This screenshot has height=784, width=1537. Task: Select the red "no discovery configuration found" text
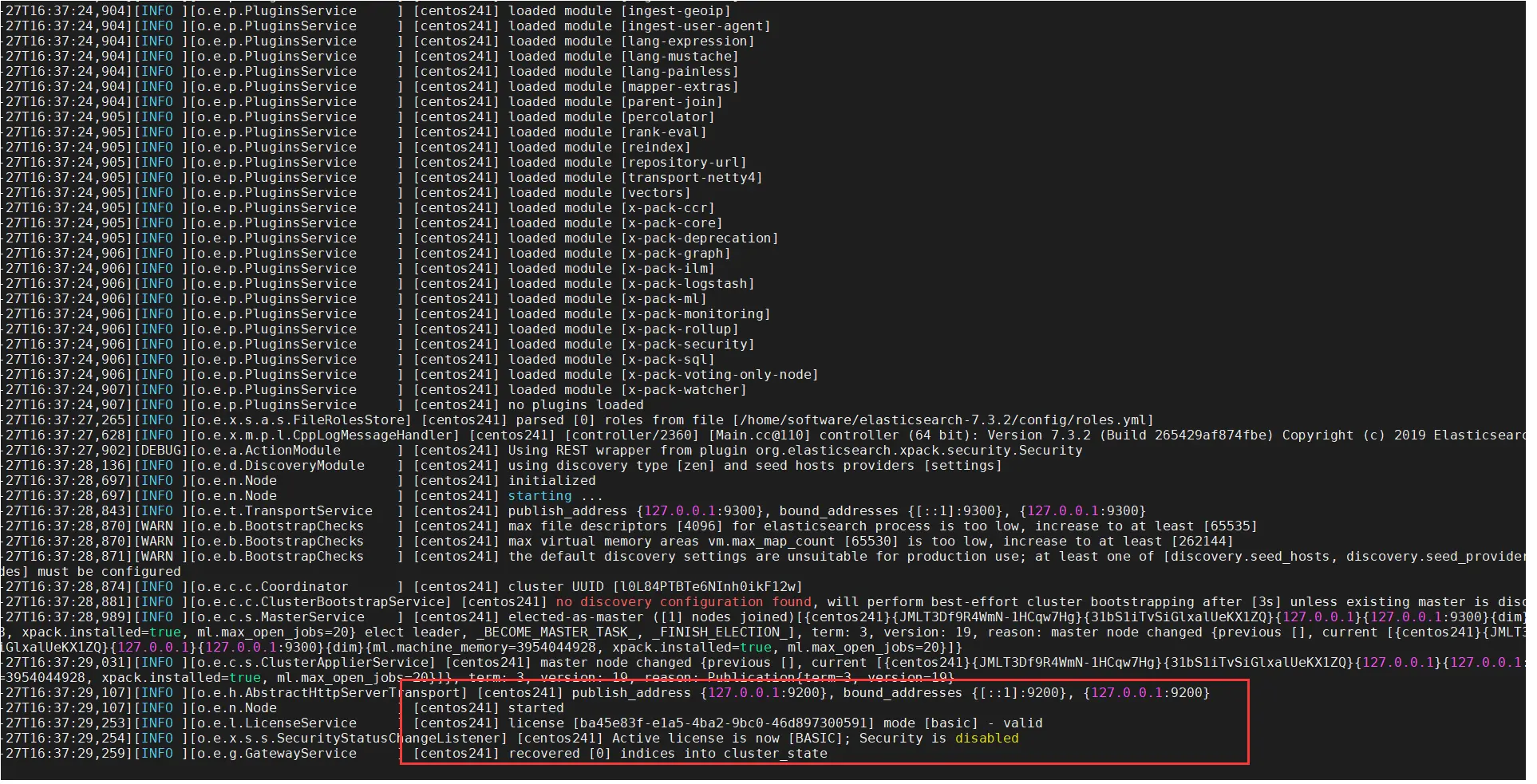[x=684, y=602]
